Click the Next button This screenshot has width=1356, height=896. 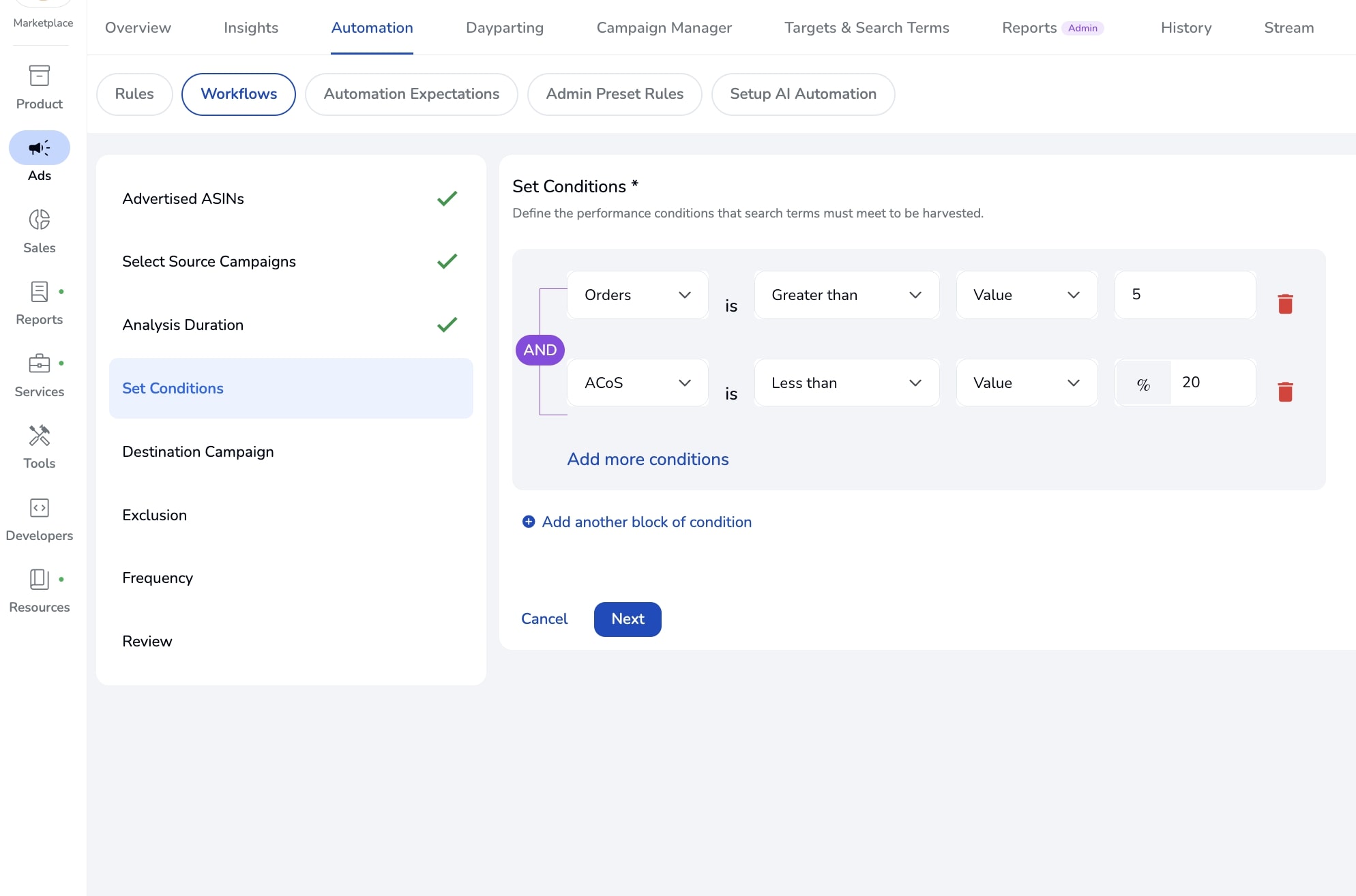pos(628,619)
